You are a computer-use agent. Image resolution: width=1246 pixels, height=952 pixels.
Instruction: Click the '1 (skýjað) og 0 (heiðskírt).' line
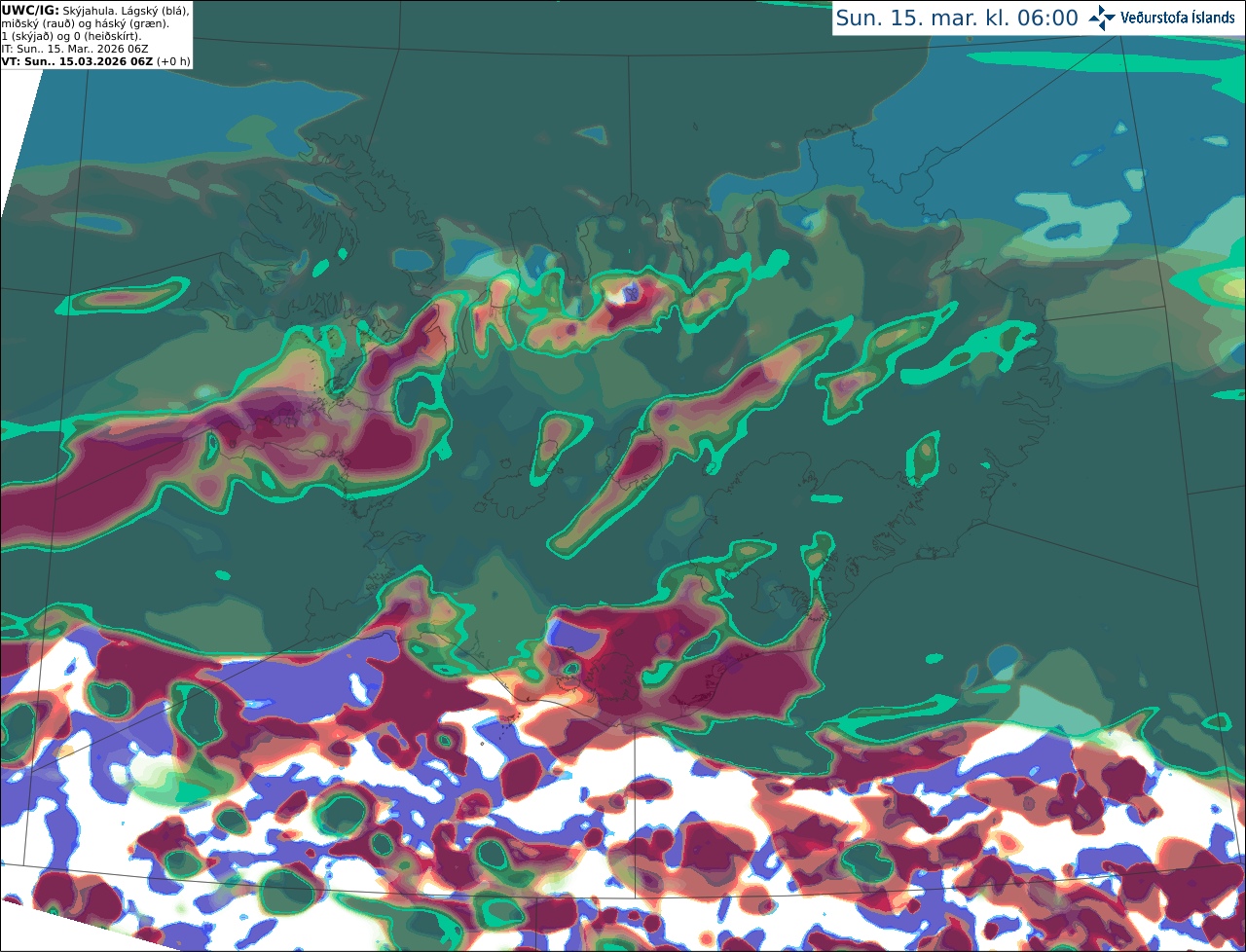(x=71, y=36)
